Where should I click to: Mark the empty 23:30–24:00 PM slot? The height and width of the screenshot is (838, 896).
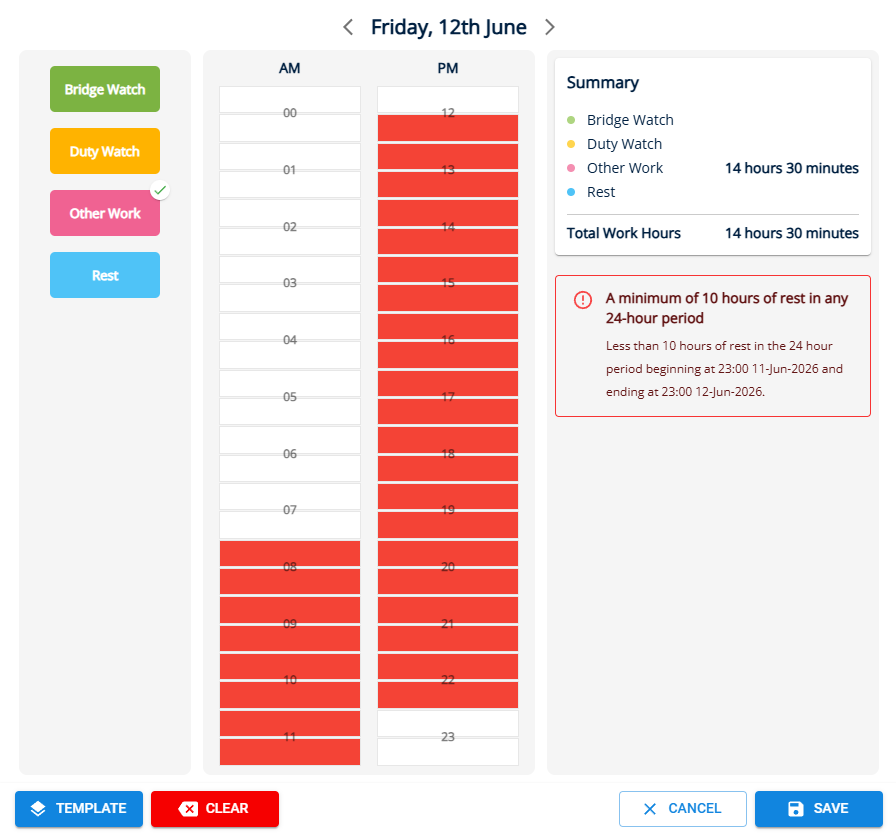(x=448, y=752)
